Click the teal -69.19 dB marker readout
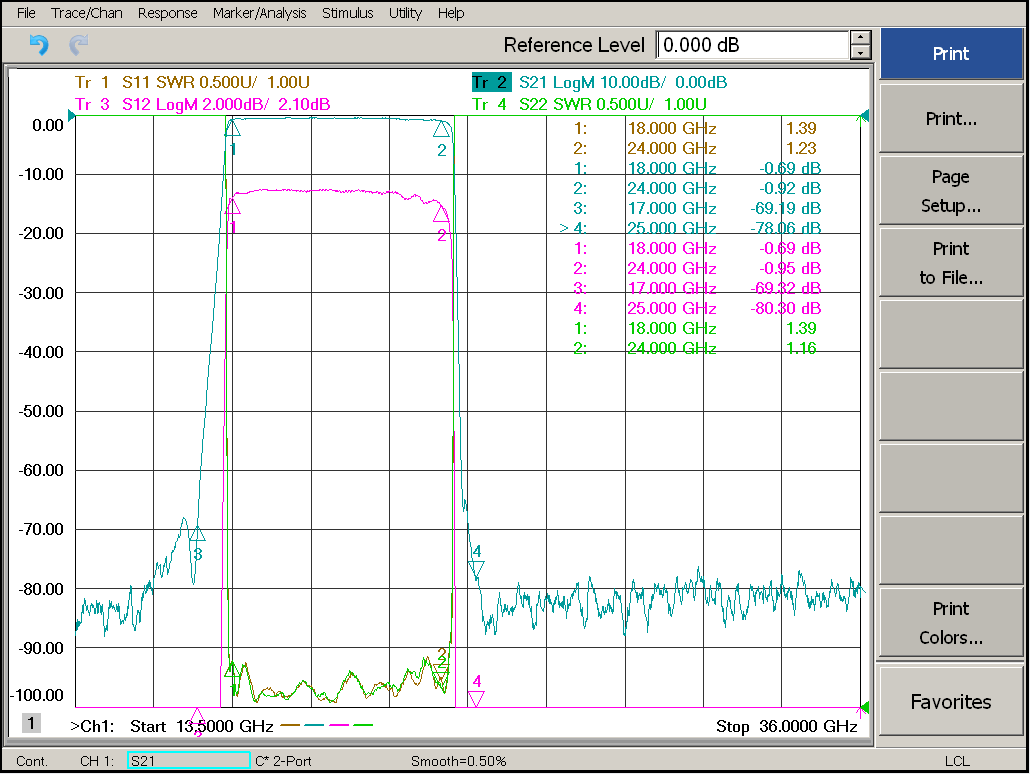This screenshot has height=774, width=1030. pos(785,208)
